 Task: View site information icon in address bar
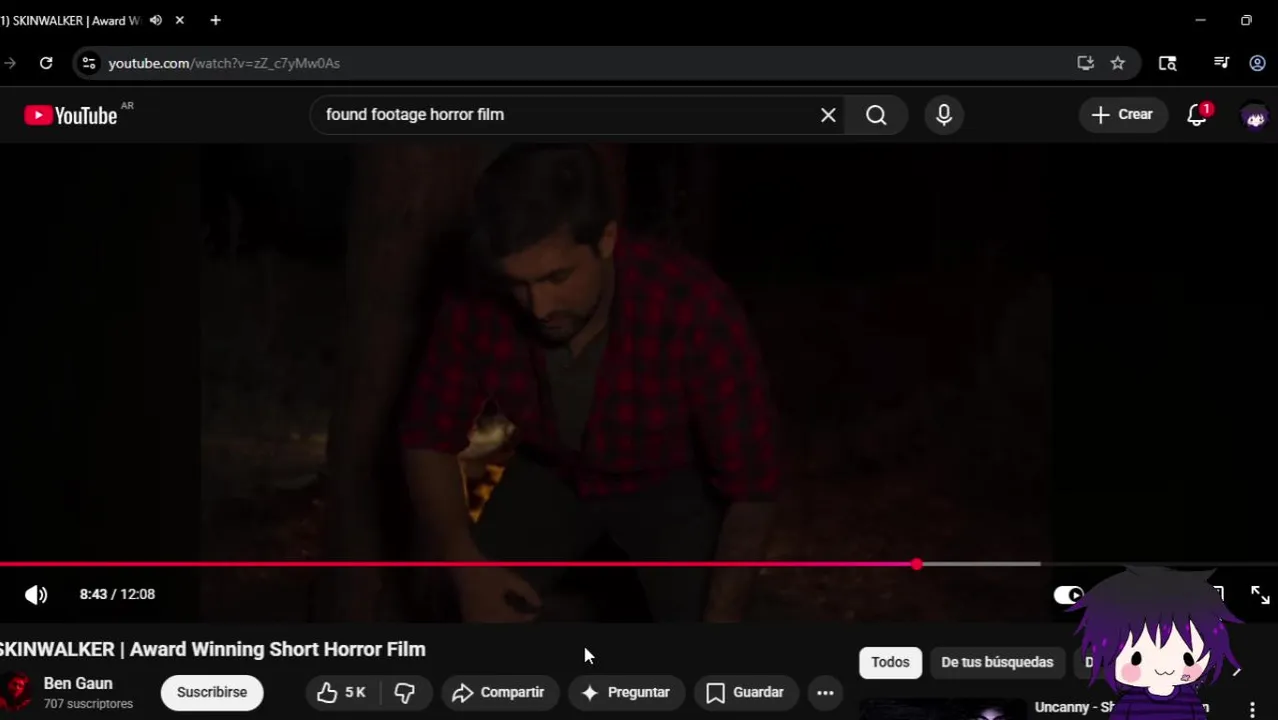coord(89,63)
